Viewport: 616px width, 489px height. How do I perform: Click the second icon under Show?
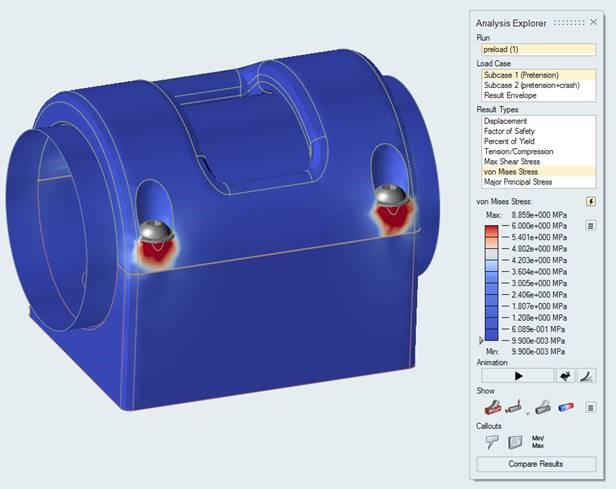[515, 407]
